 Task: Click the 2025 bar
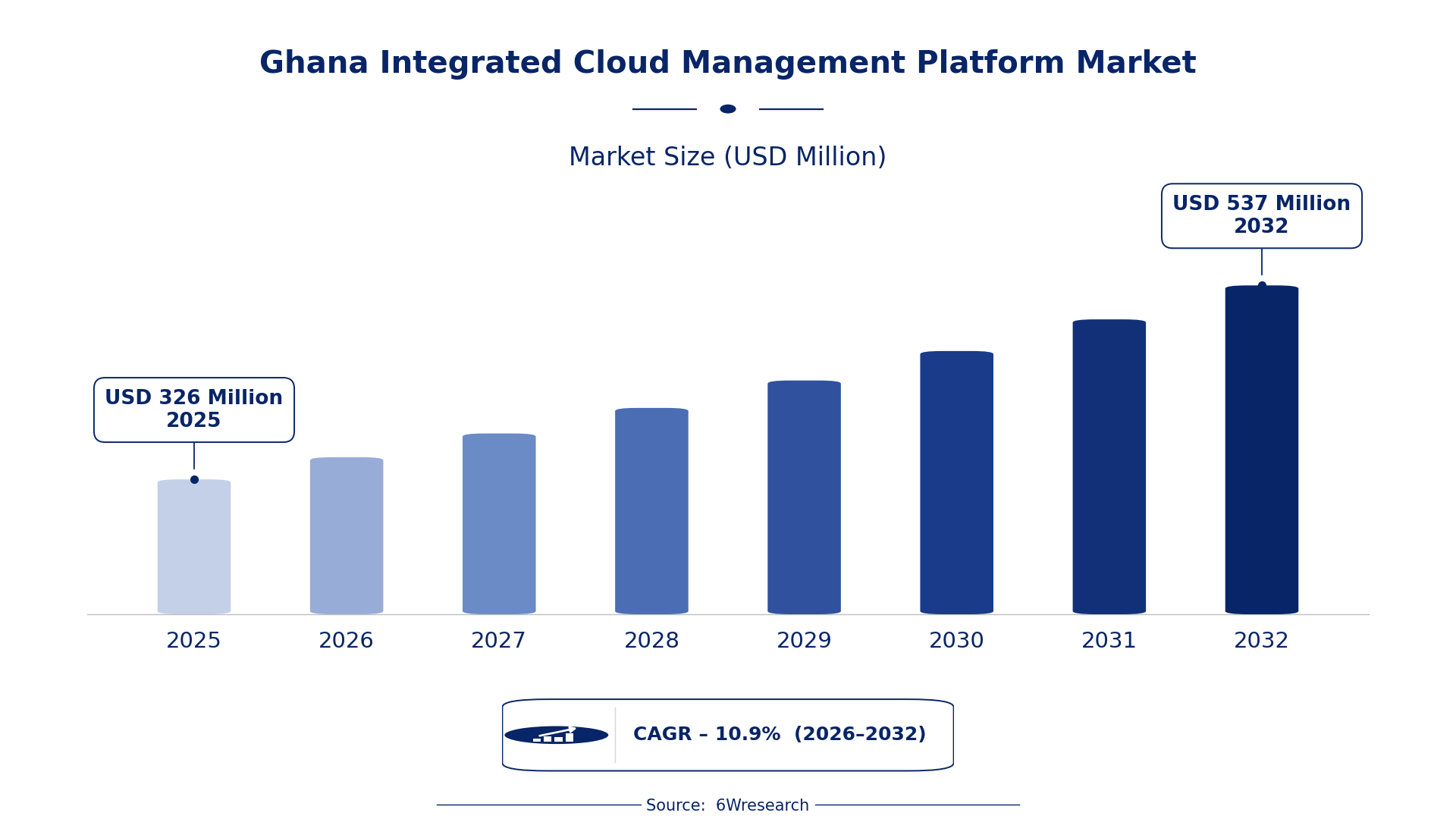[194, 547]
